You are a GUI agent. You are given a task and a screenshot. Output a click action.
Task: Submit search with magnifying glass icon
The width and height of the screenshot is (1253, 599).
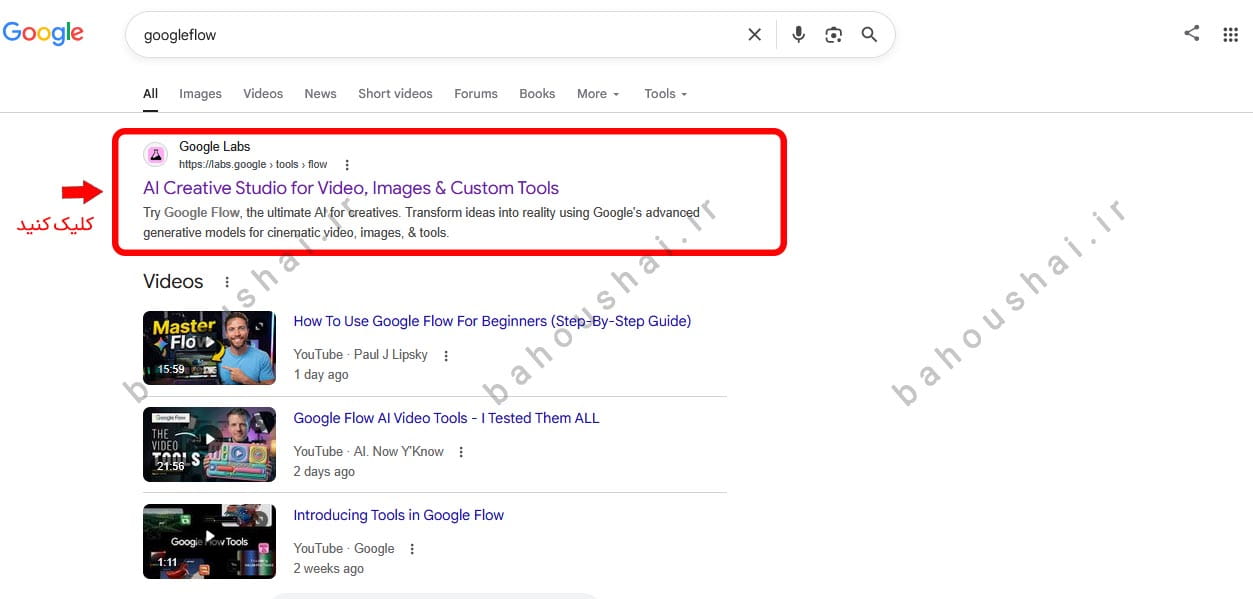click(x=870, y=35)
